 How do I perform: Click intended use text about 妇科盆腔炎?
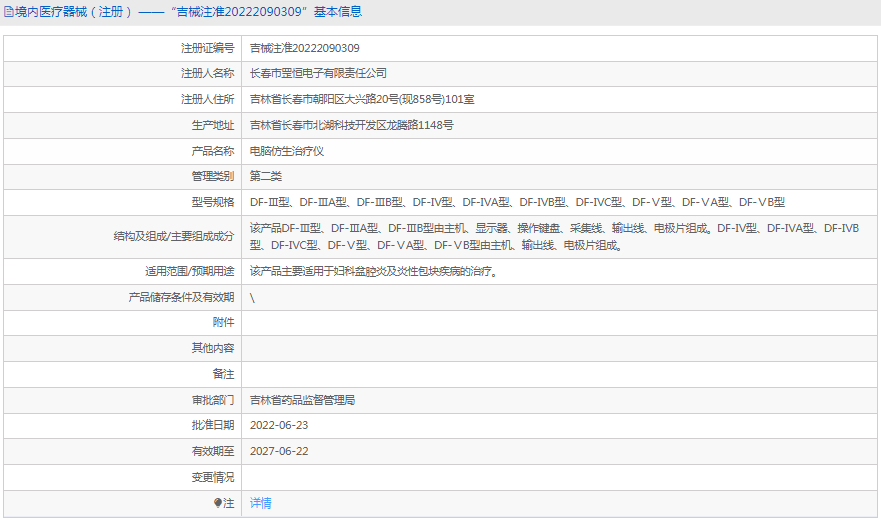click(x=373, y=271)
